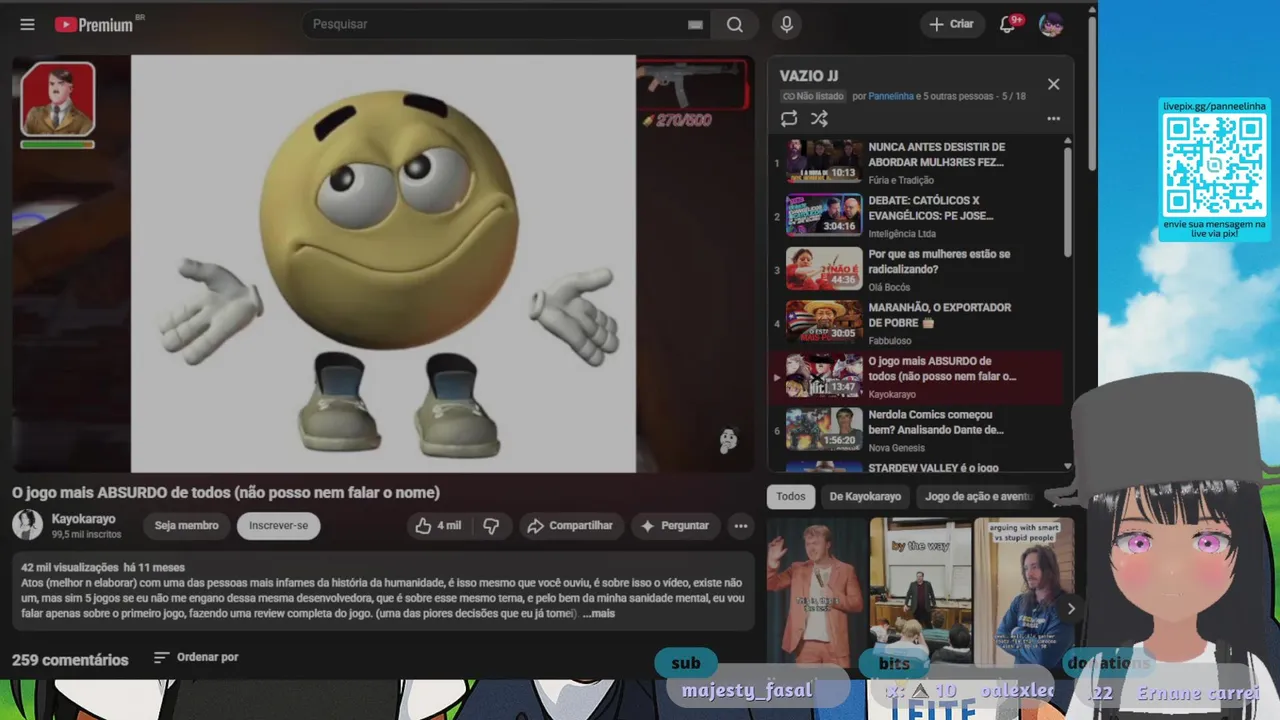Click majesty_fasal subscriber name
1280x720 pixels.
pyautogui.click(x=747, y=691)
